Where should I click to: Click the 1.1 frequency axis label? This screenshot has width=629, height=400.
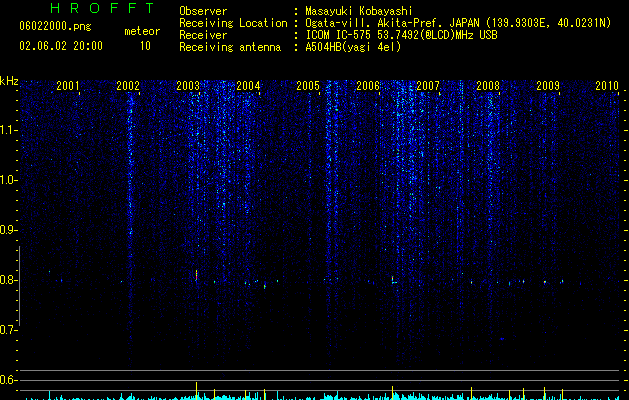(x=8, y=130)
